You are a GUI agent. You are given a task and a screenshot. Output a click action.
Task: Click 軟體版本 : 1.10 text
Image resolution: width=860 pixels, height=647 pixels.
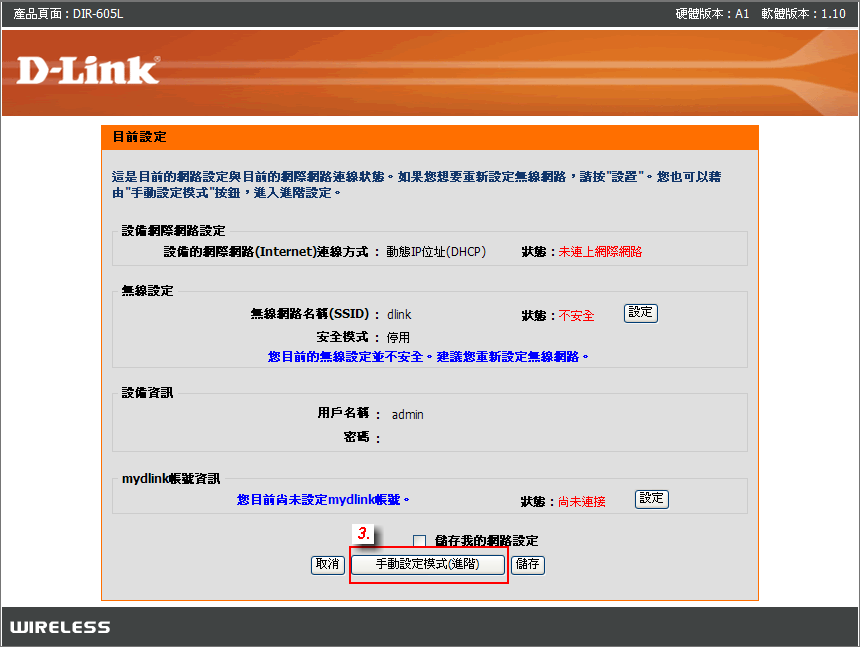click(x=804, y=14)
